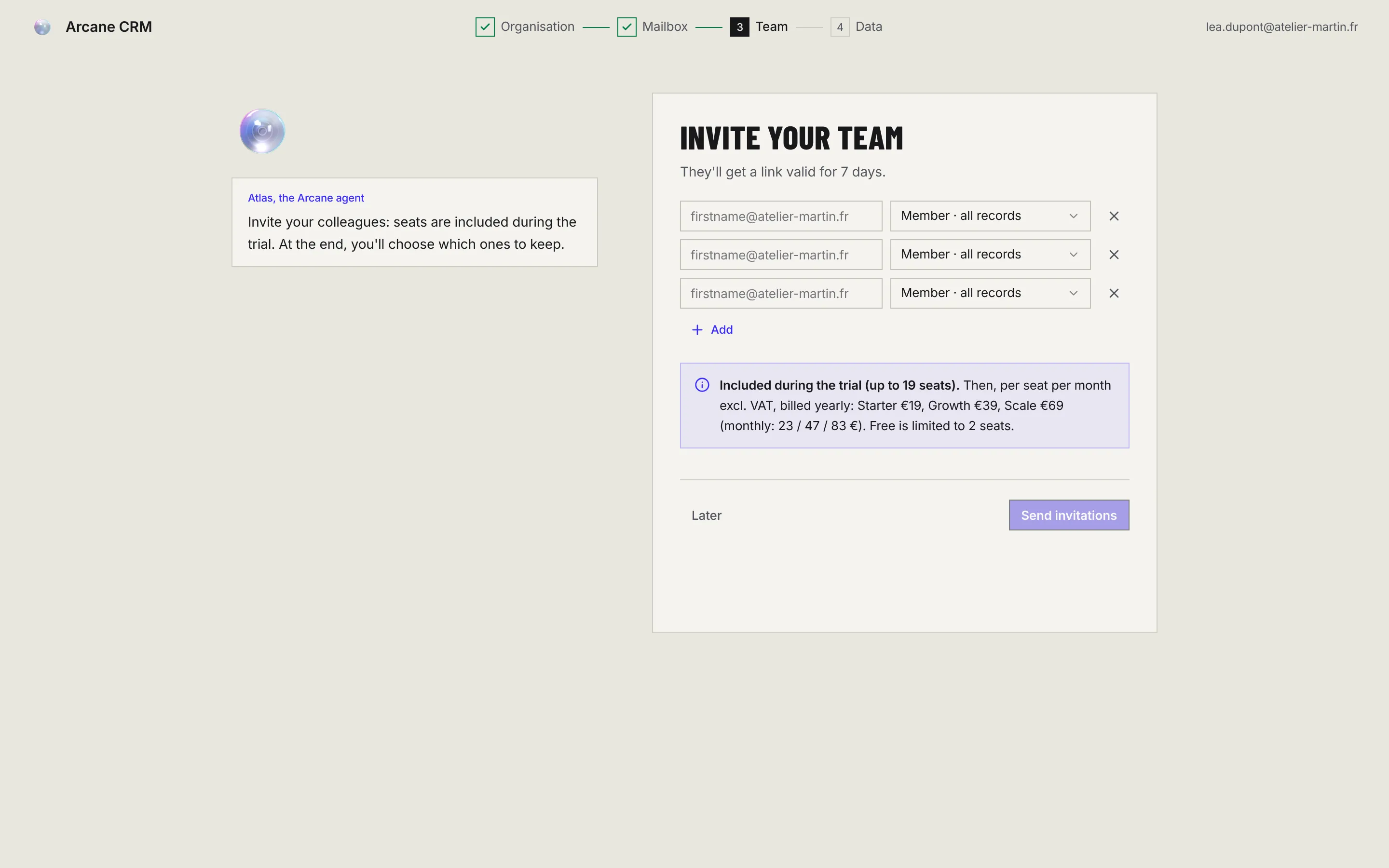The height and width of the screenshot is (868, 1389).
Task: Click the Mailbox step green checkmark
Action: pos(627,27)
